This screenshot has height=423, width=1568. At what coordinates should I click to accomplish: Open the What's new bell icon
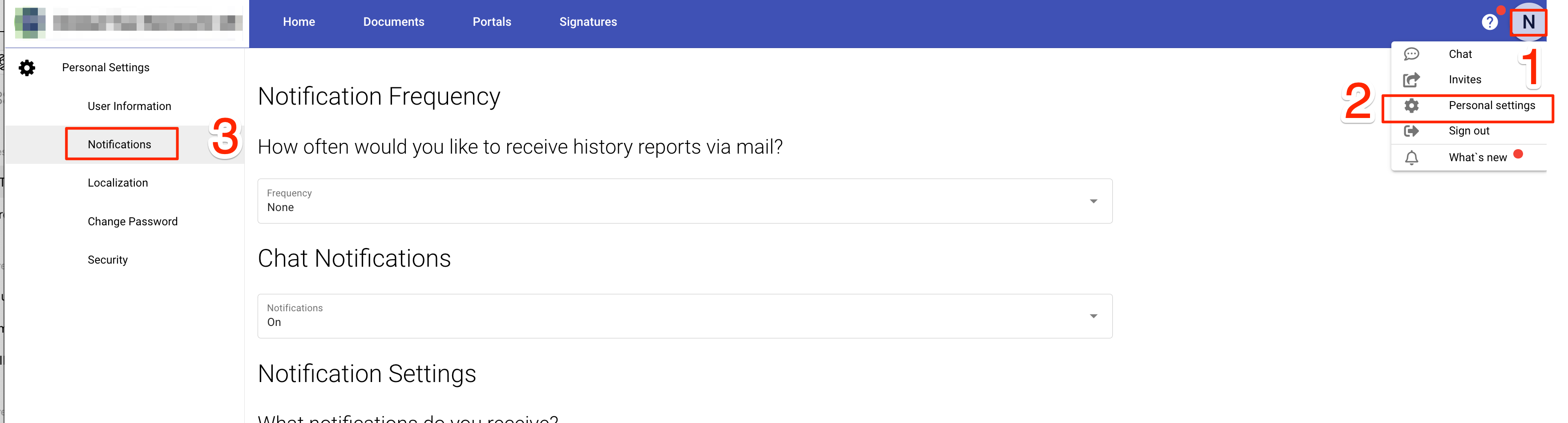pos(1412,157)
